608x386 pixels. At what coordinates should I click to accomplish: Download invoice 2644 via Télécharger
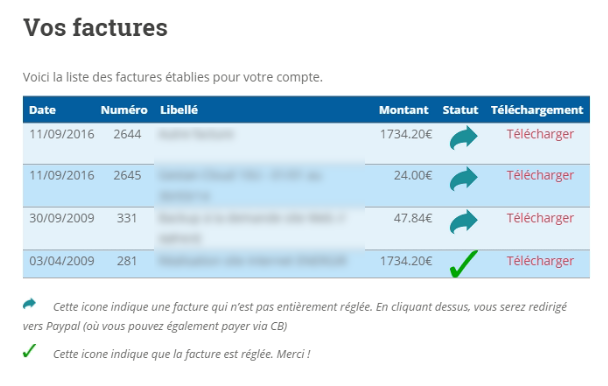tap(540, 134)
